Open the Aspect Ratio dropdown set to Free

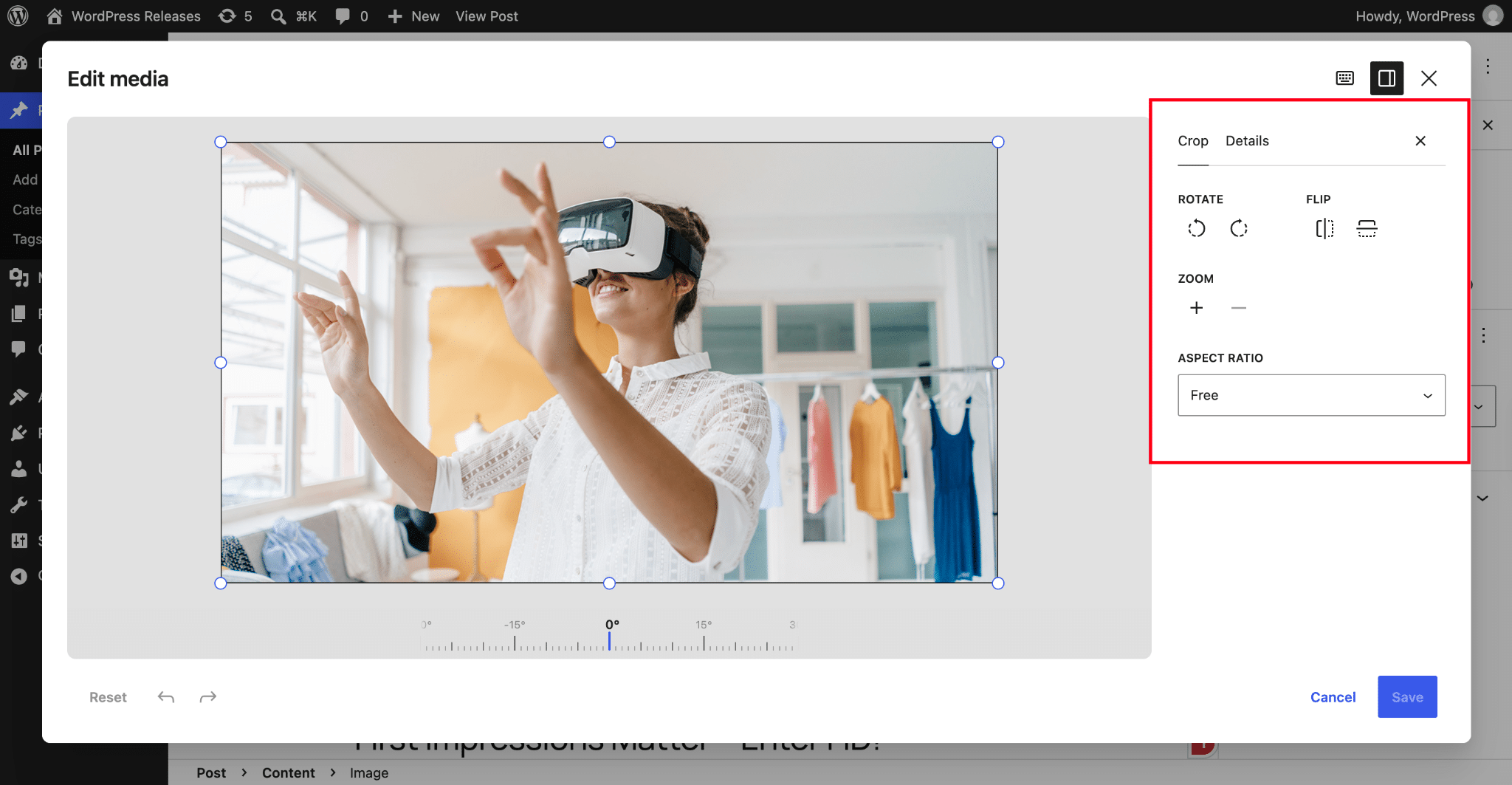[1311, 395]
